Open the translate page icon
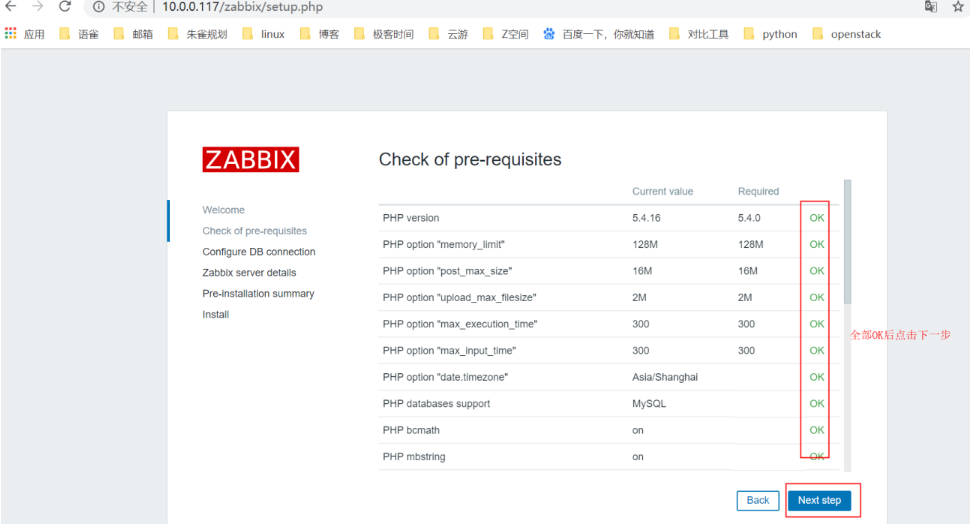The height and width of the screenshot is (524, 970). pyautogui.click(x=930, y=7)
